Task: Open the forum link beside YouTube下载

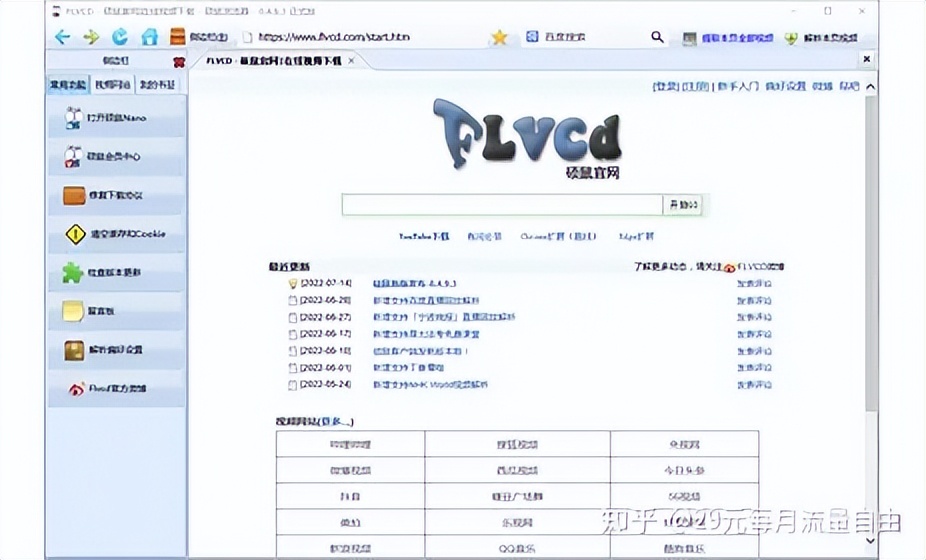Action: coord(484,236)
